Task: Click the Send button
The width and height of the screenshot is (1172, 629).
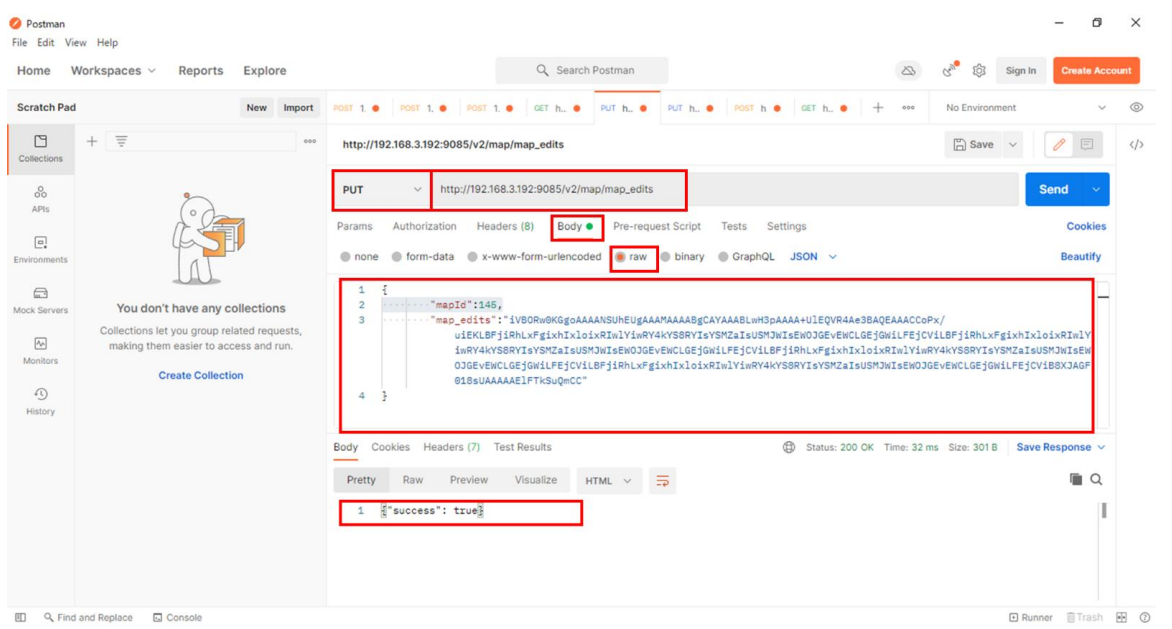Action: [x=1053, y=190]
